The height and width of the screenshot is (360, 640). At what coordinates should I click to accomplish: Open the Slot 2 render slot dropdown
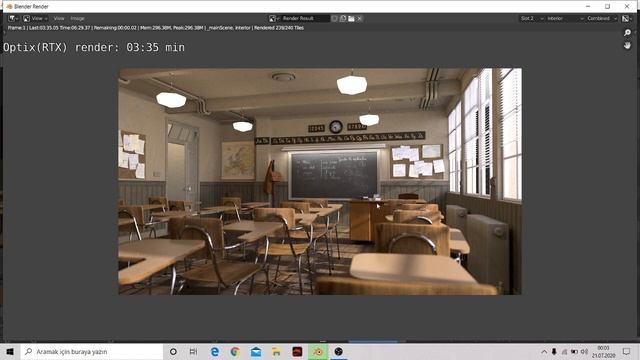point(532,18)
